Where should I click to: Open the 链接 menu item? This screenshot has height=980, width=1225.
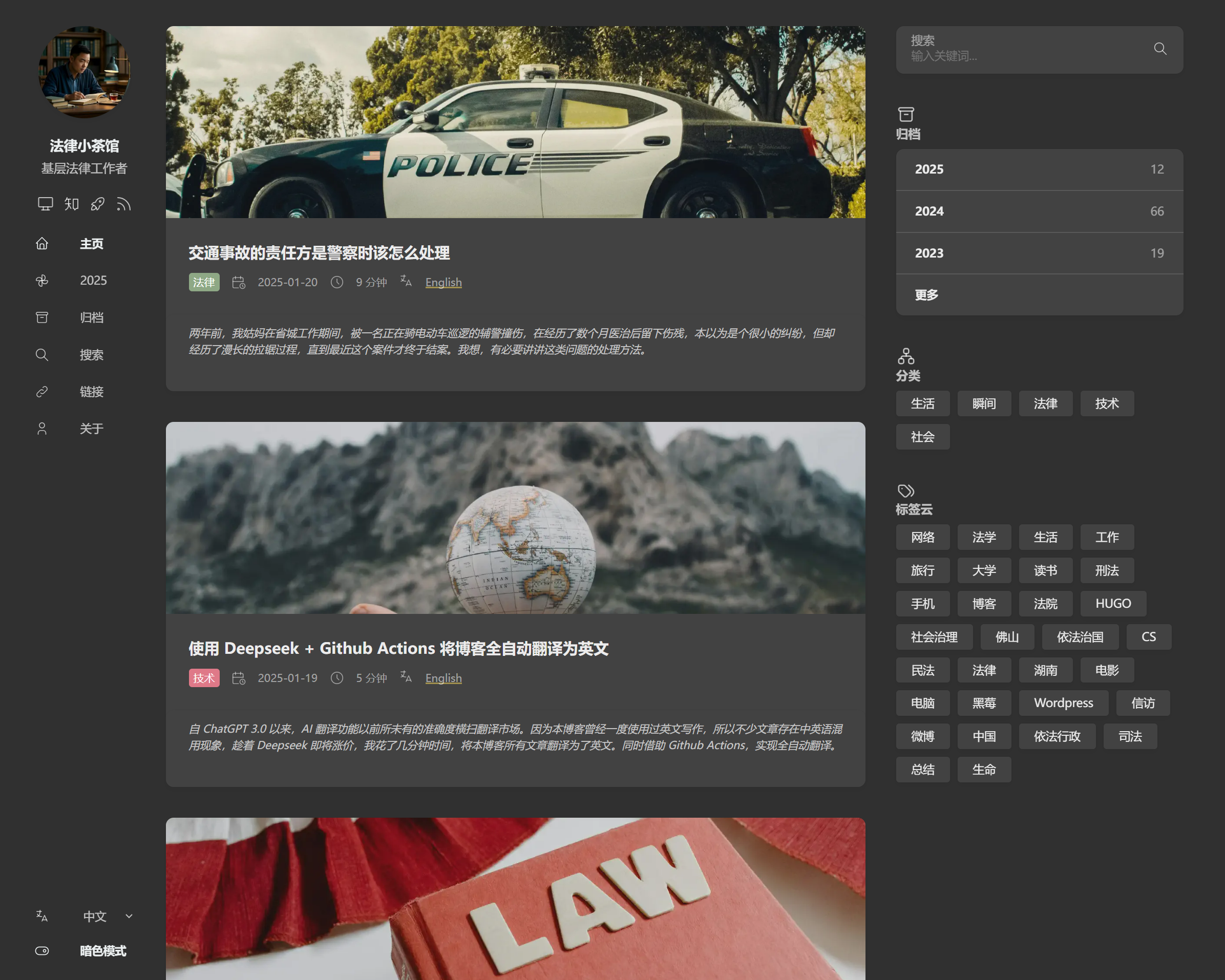(x=92, y=392)
